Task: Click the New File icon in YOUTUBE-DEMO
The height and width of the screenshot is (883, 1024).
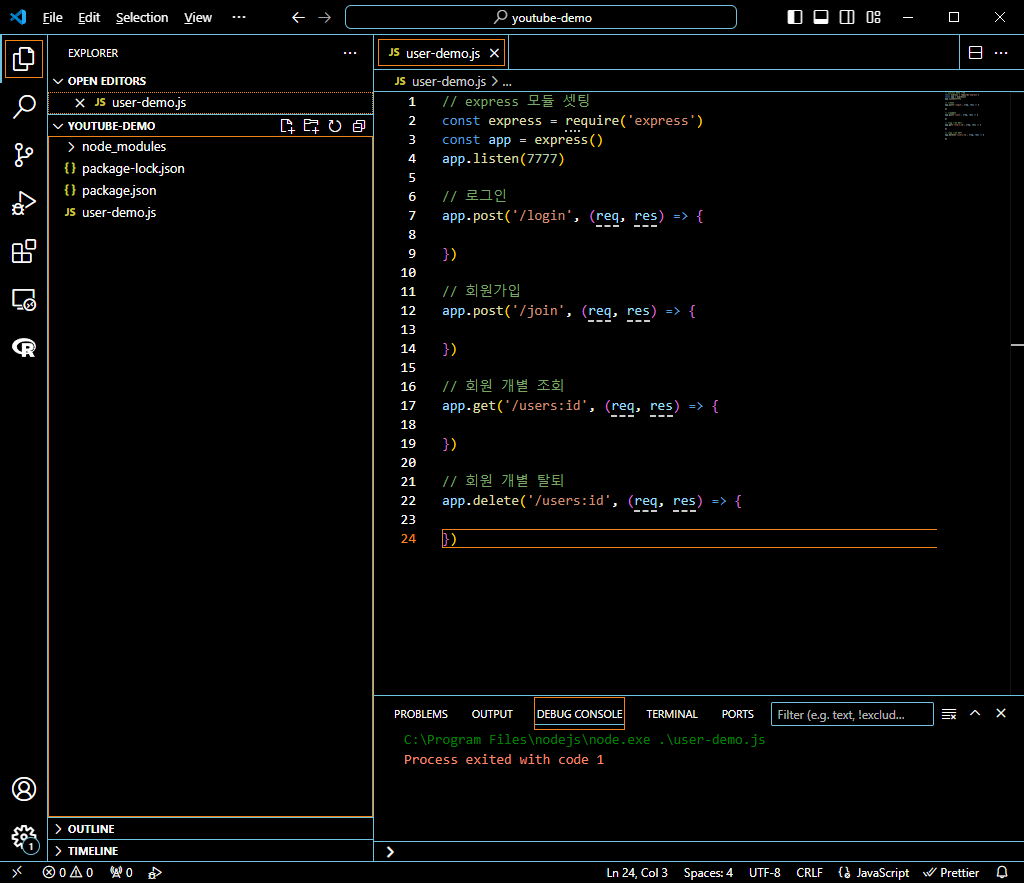Action: 287,126
